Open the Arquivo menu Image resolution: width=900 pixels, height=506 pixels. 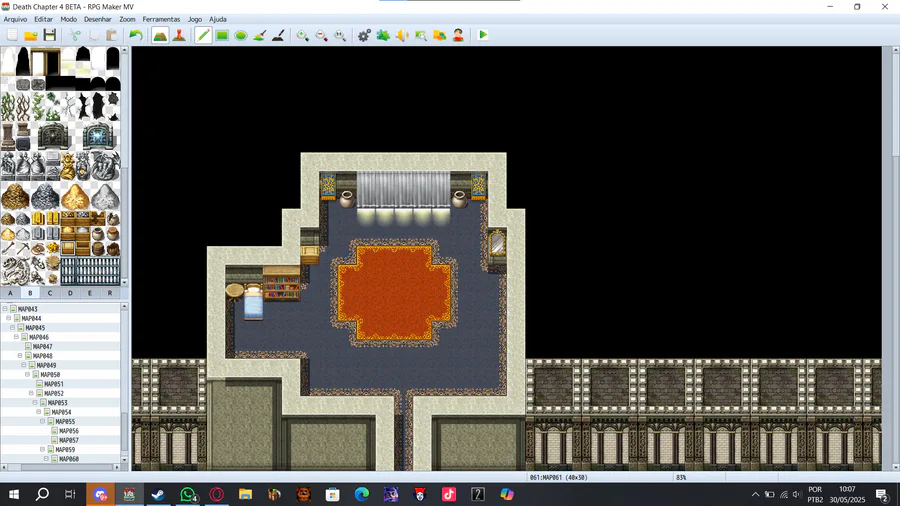click(x=15, y=19)
